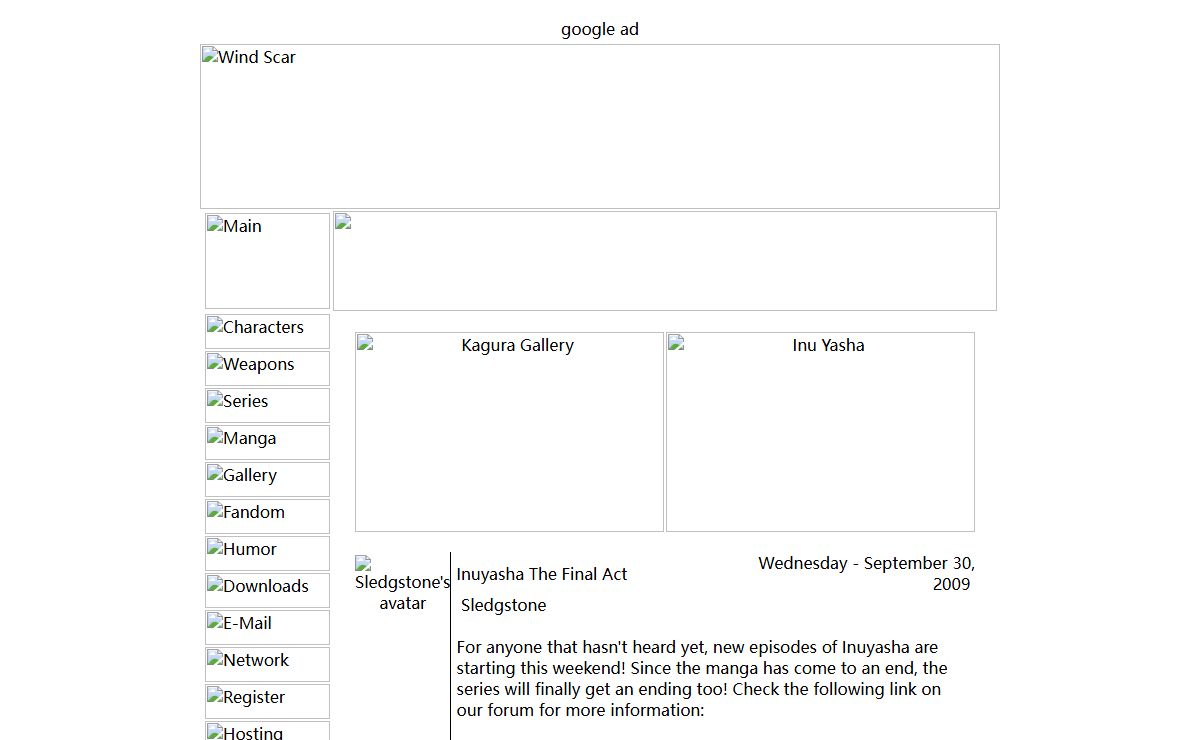
Task: Open the Main navigation image link
Action: pos(267,261)
